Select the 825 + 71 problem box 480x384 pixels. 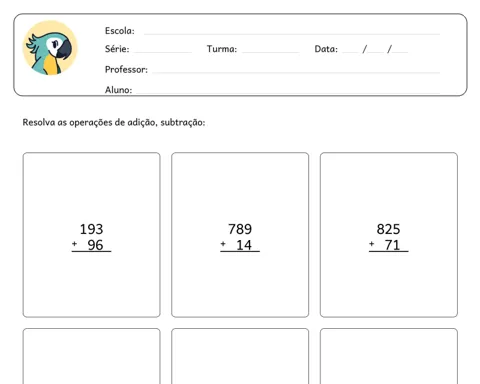[389, 235]
